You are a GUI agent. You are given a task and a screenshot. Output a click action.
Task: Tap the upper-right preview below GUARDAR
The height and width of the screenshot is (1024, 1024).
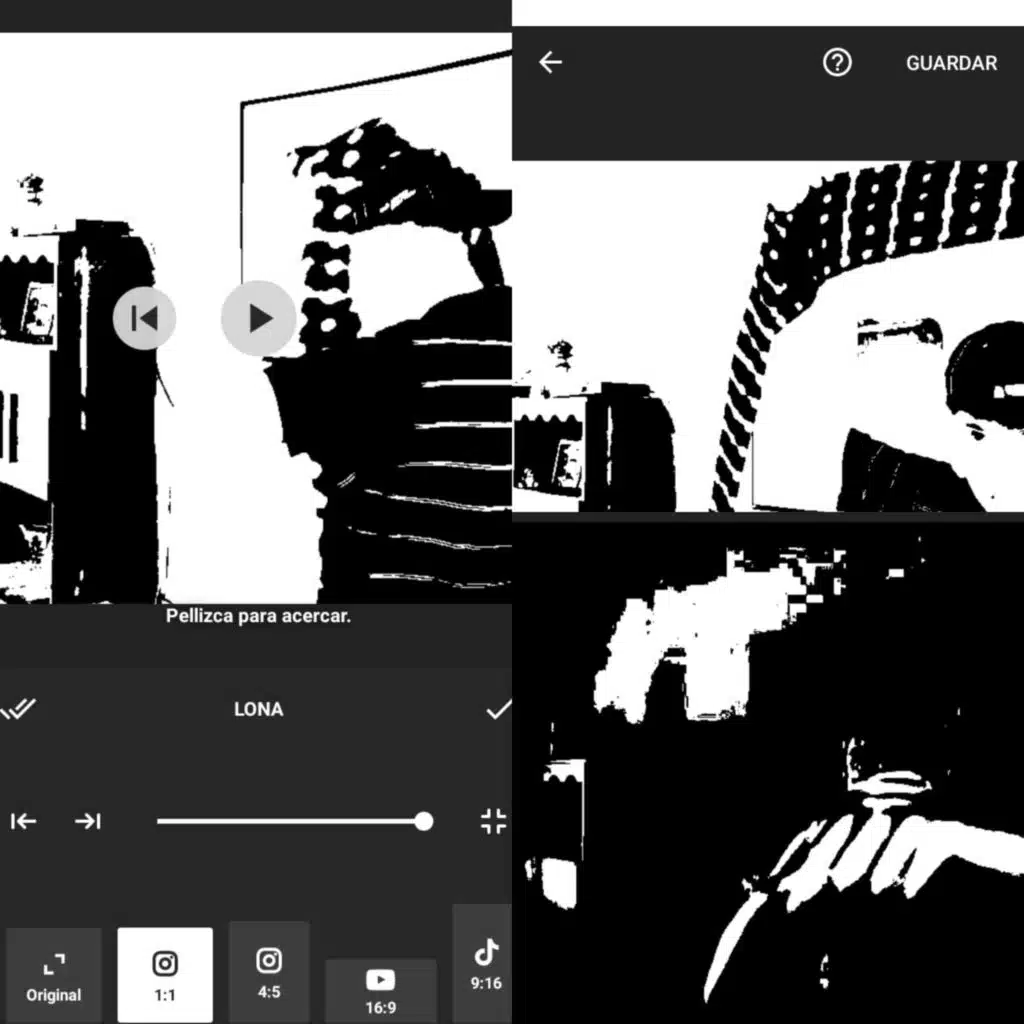pyautogui.click(x=768, y=336)
